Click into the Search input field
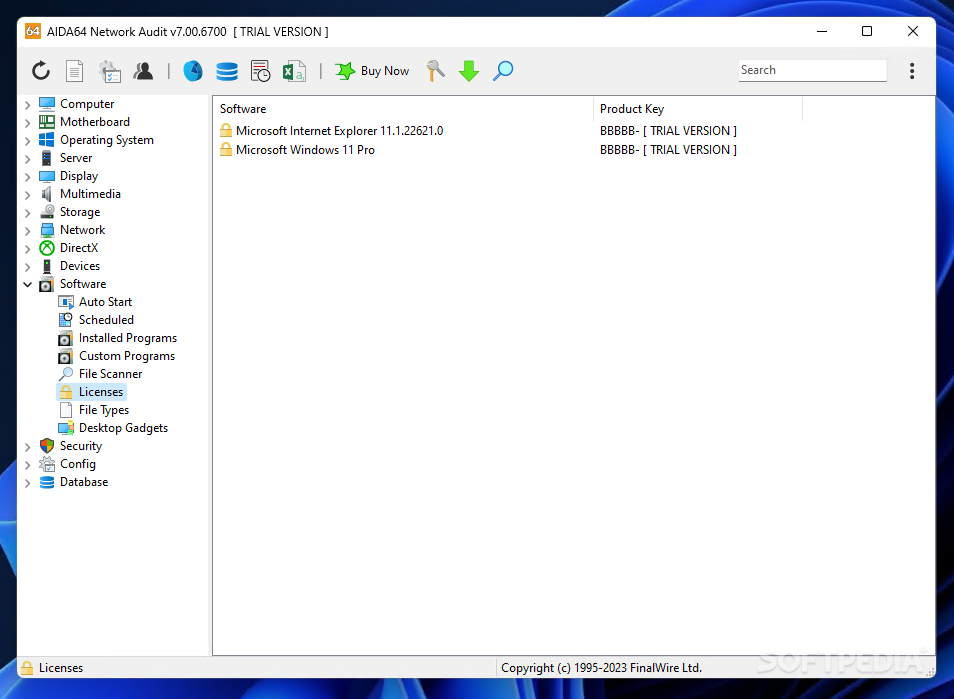This screenshot has width=954, height=699. (x=812, y=70)
